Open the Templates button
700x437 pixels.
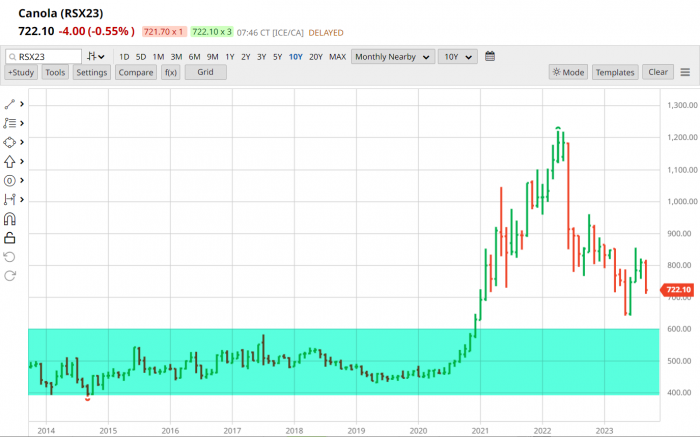[x=615, y=72]
